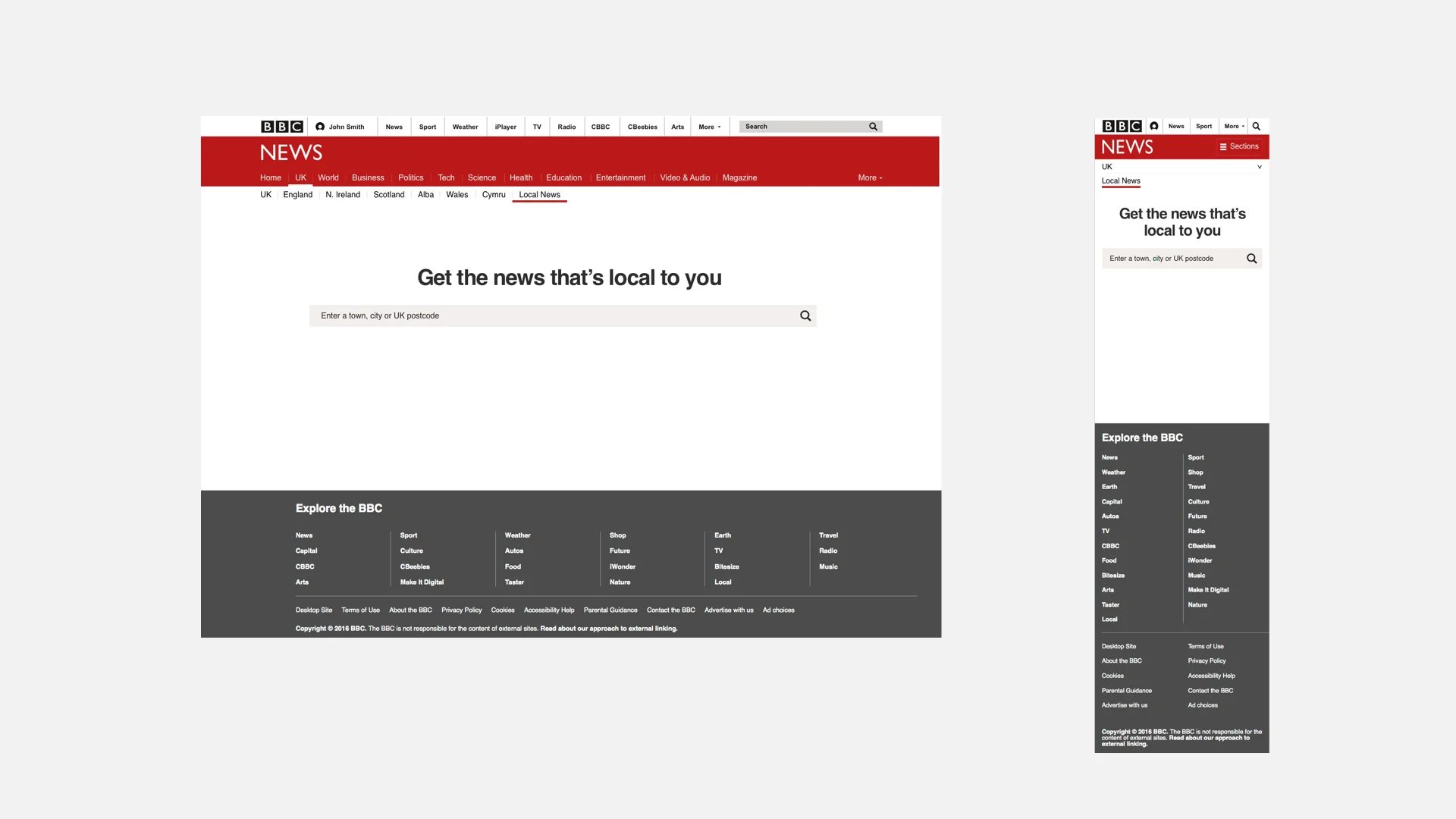The width and height of the screenshot is (1456, 819).
Task: Expand the More dropdown in the desktop top bar
Action: pos(710,127)
